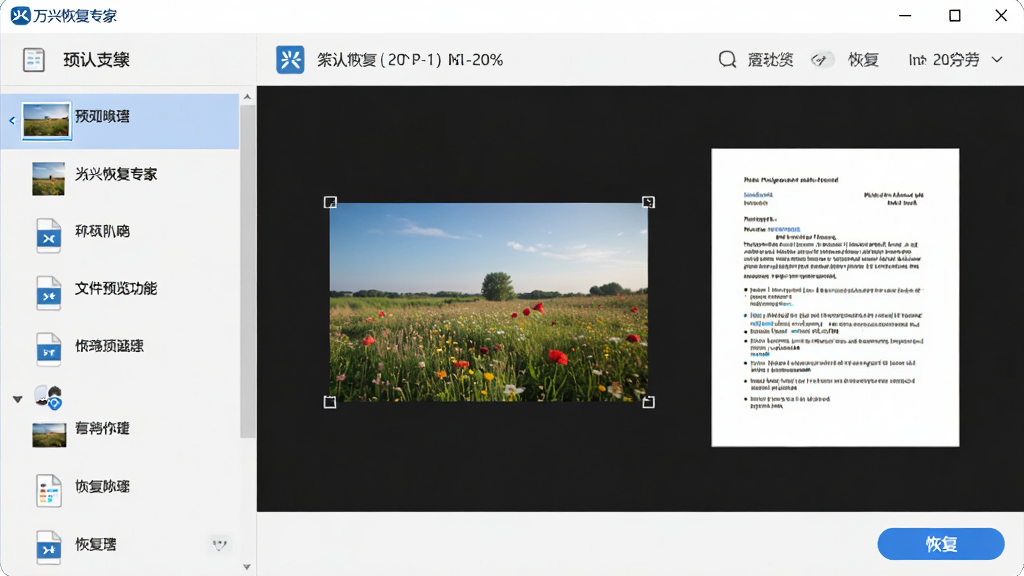Click the top-left corner handle of the landscape preview
This screenshot has width=1024, height=576.
pos(330,202)
